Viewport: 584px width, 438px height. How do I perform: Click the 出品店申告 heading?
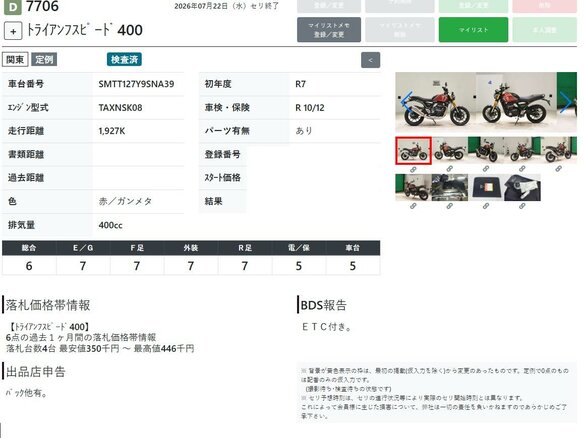(35, 371)
